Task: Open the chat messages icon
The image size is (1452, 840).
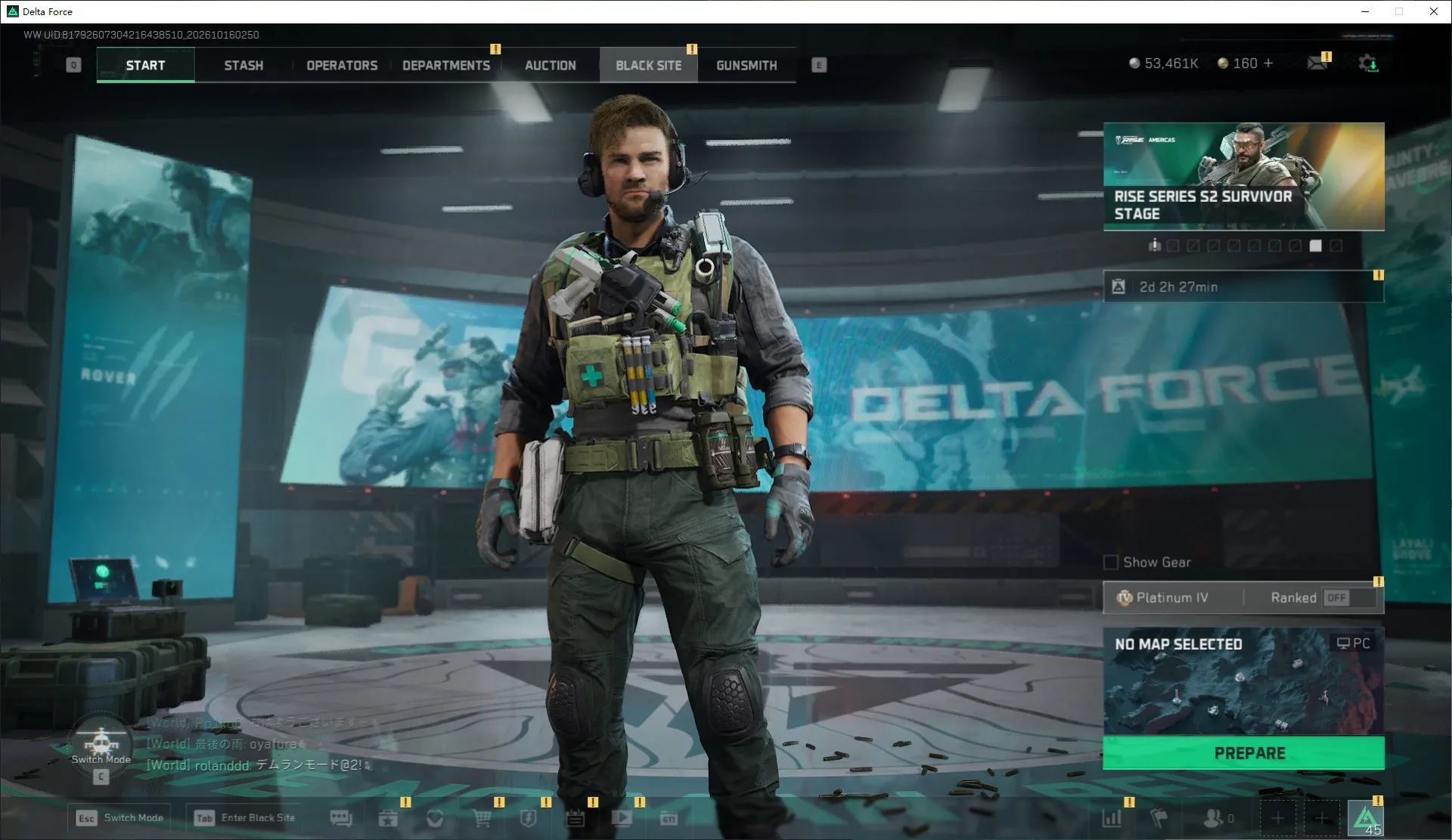Action: pyautogui.click(x=341, y=818)
